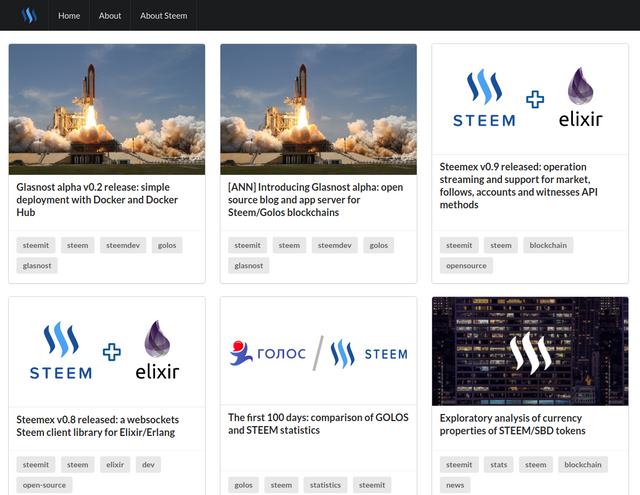Viewport: 640px width, 495px height.
Task: Open Steem plus Elixir image of Steemex v0.8 post
Action: click(107, 352)
